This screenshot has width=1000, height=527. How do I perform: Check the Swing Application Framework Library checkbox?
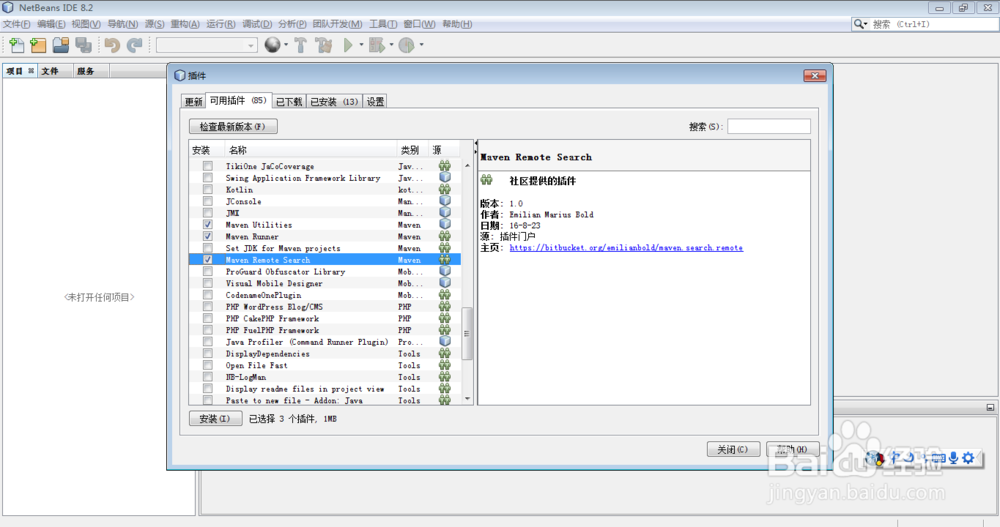click(208, 177)
